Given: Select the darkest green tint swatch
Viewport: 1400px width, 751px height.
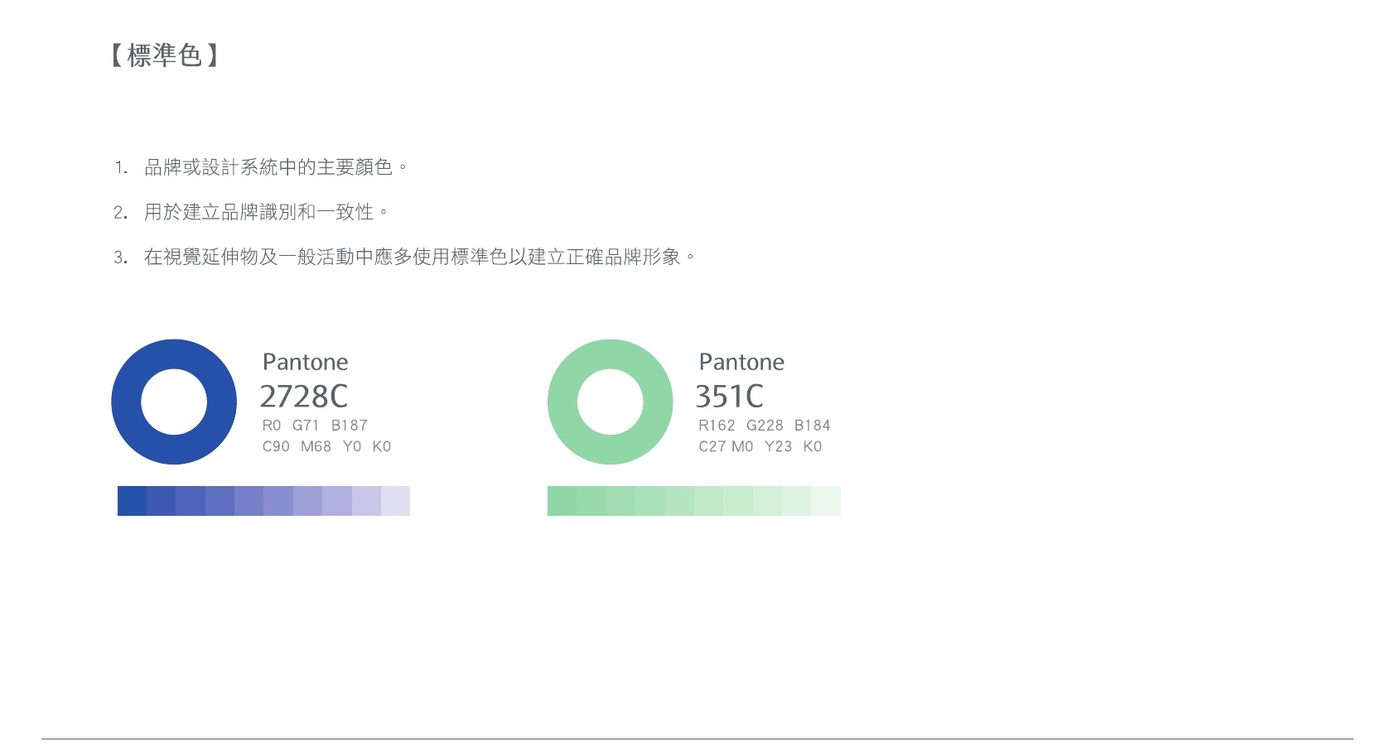Looking at the screenshot, I should tap(562, 501).
